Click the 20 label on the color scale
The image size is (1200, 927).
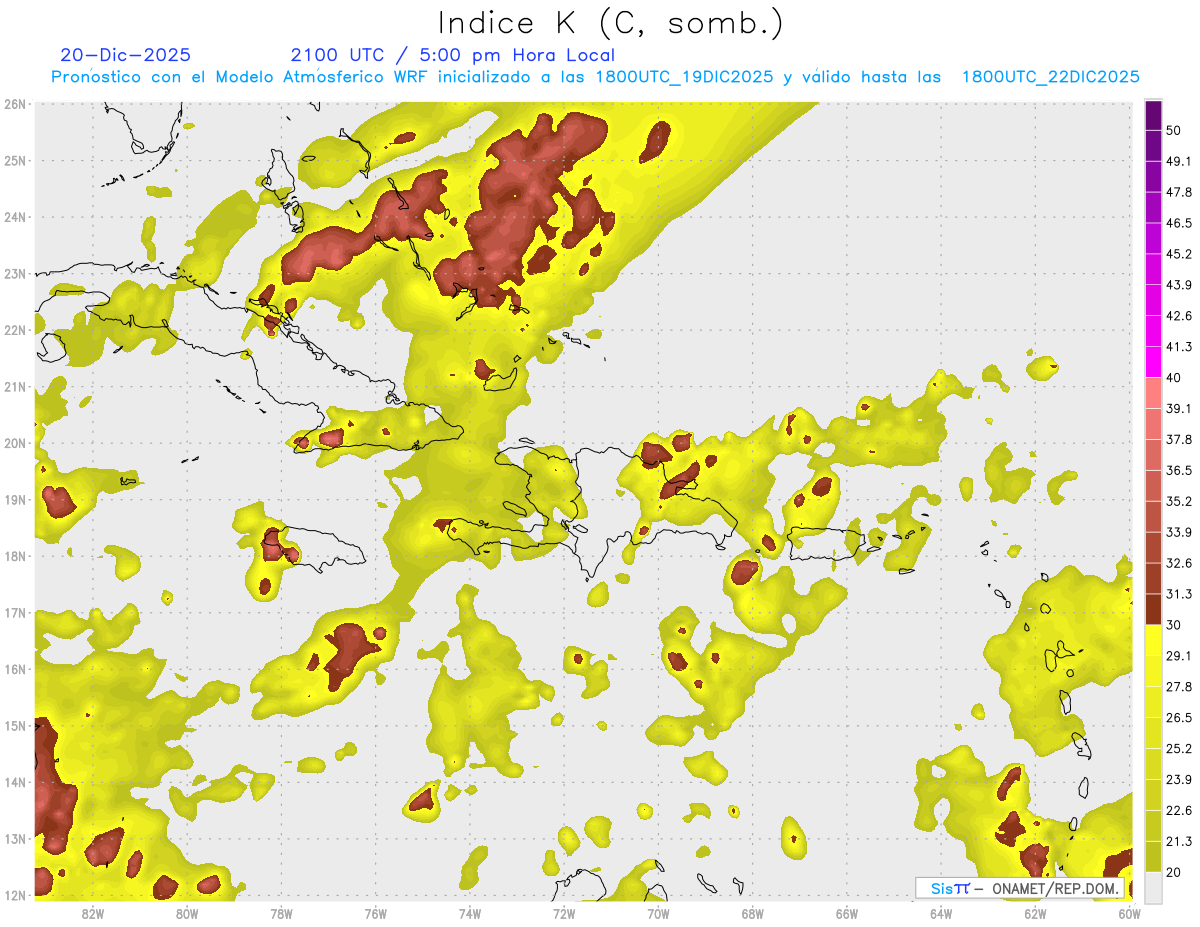(1174, 873)
